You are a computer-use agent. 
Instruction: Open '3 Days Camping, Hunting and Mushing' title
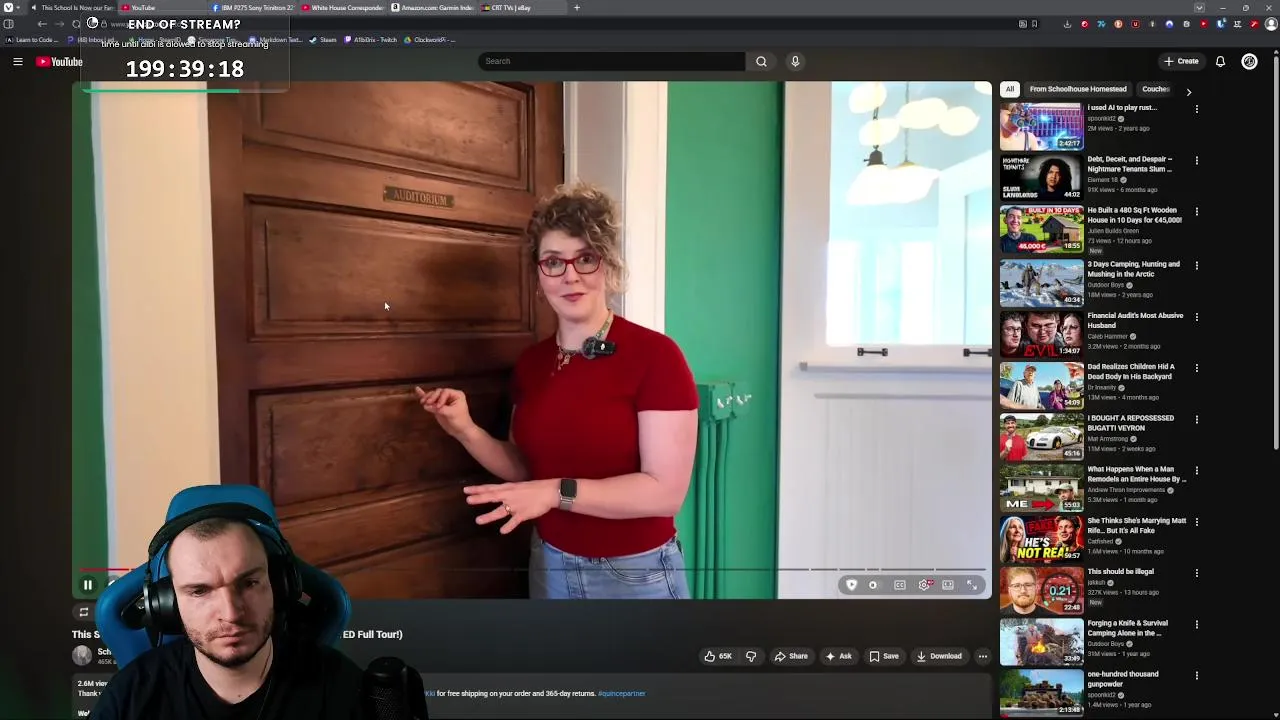pos(1133,269)
